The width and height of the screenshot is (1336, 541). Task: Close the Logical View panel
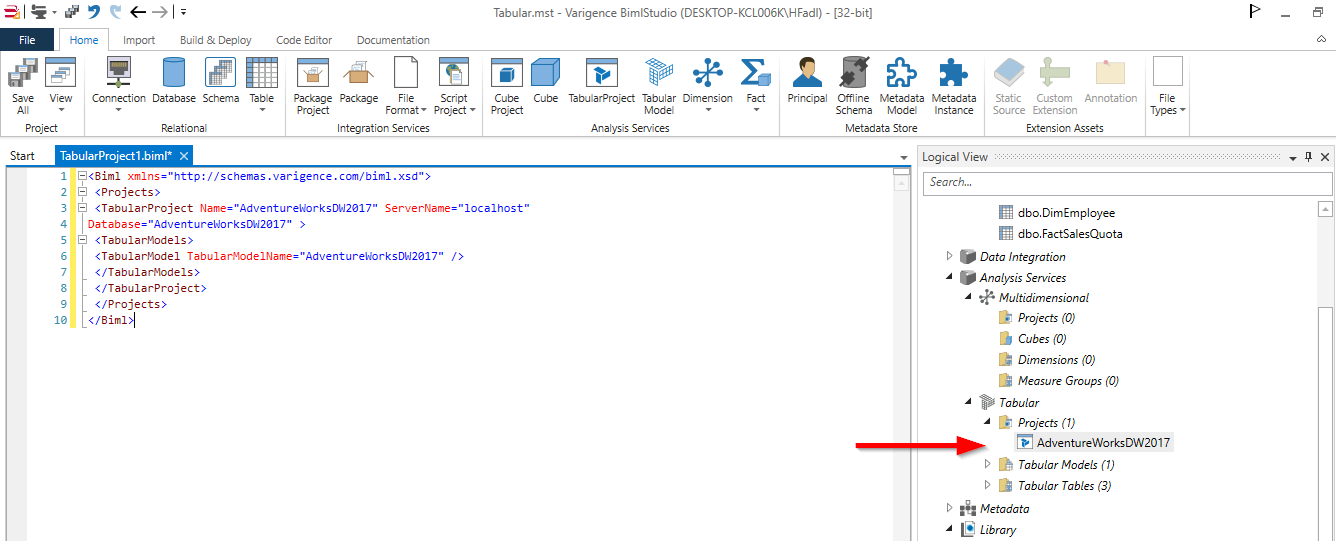(x=1325, y=157)
